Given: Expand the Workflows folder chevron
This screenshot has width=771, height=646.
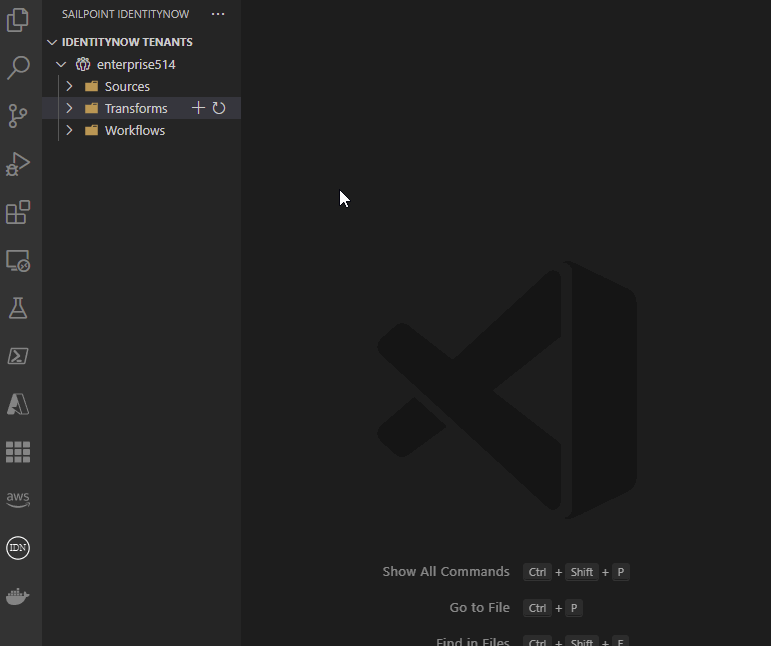Looking at the screenshot, I should coord(69,130).
